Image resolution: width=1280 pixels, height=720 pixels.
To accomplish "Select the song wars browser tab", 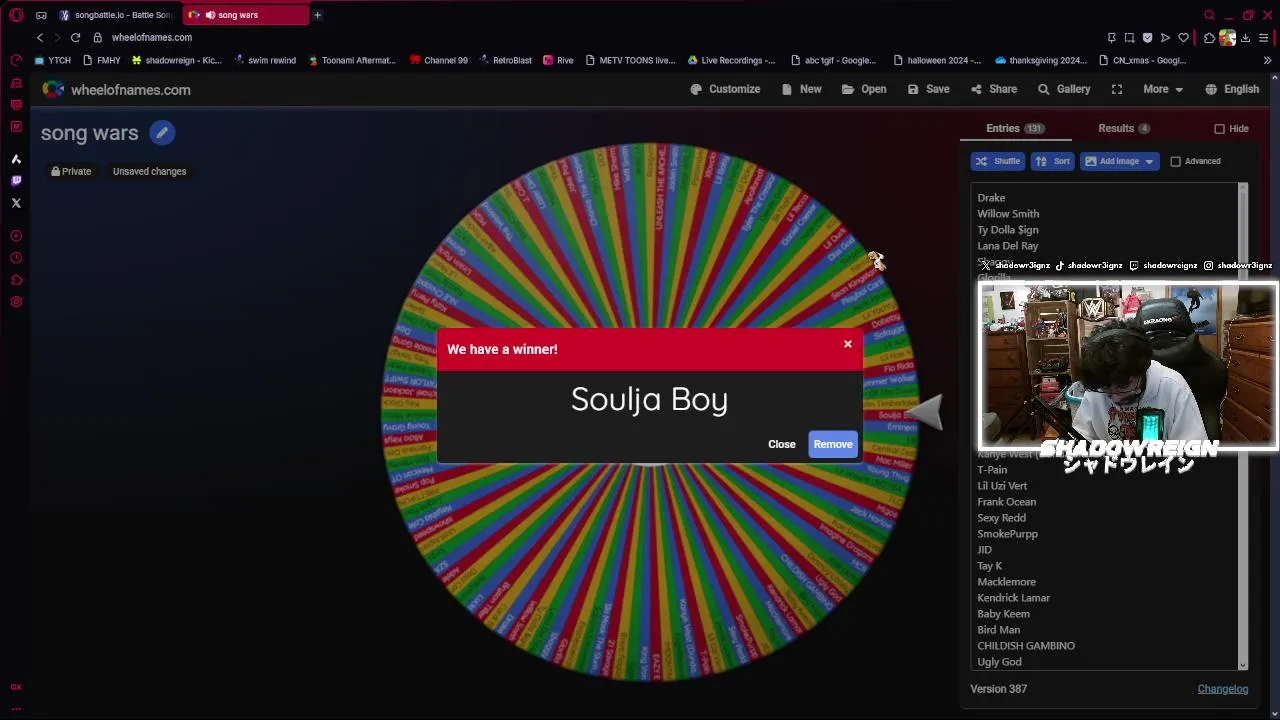I will 245,15.
